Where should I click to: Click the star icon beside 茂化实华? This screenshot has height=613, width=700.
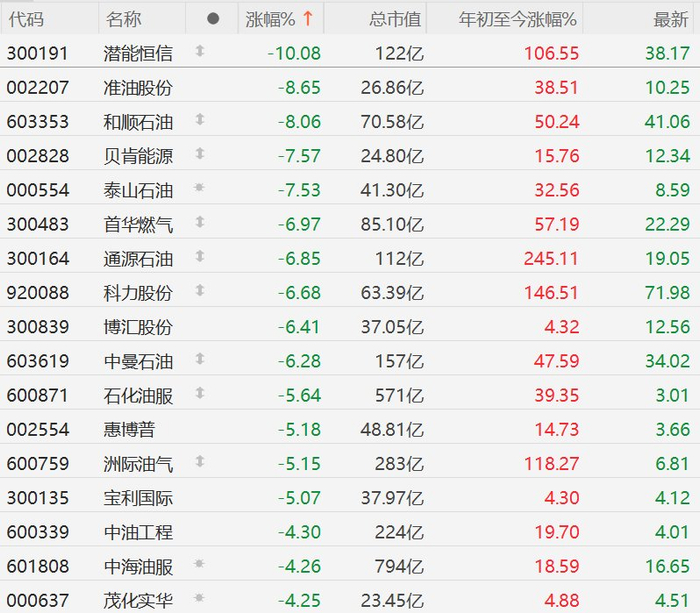click(x=199, y=597)
